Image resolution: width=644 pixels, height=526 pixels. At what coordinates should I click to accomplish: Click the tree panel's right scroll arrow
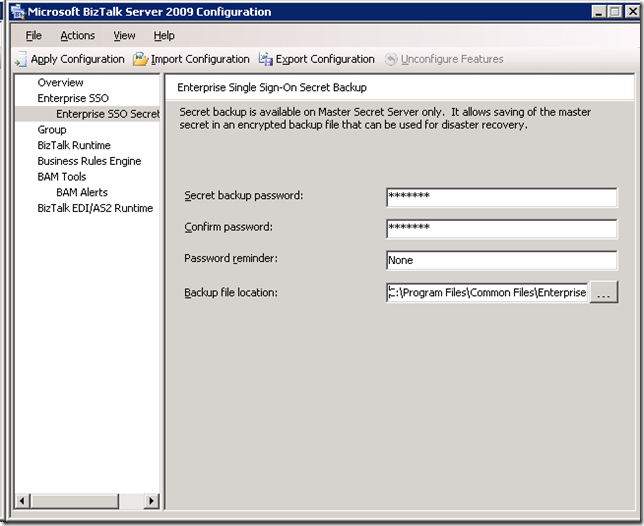(x=152, y=501)
